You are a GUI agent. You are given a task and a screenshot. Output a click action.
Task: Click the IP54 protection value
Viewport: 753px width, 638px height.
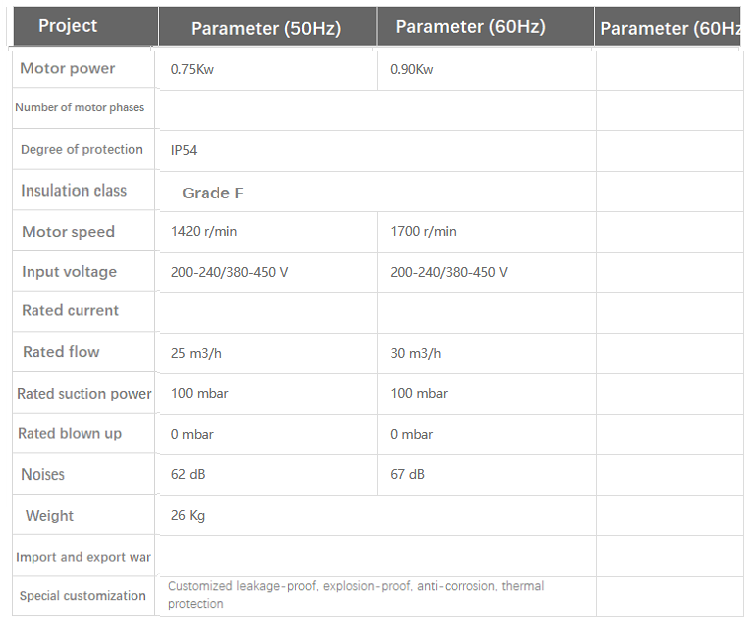185,150
